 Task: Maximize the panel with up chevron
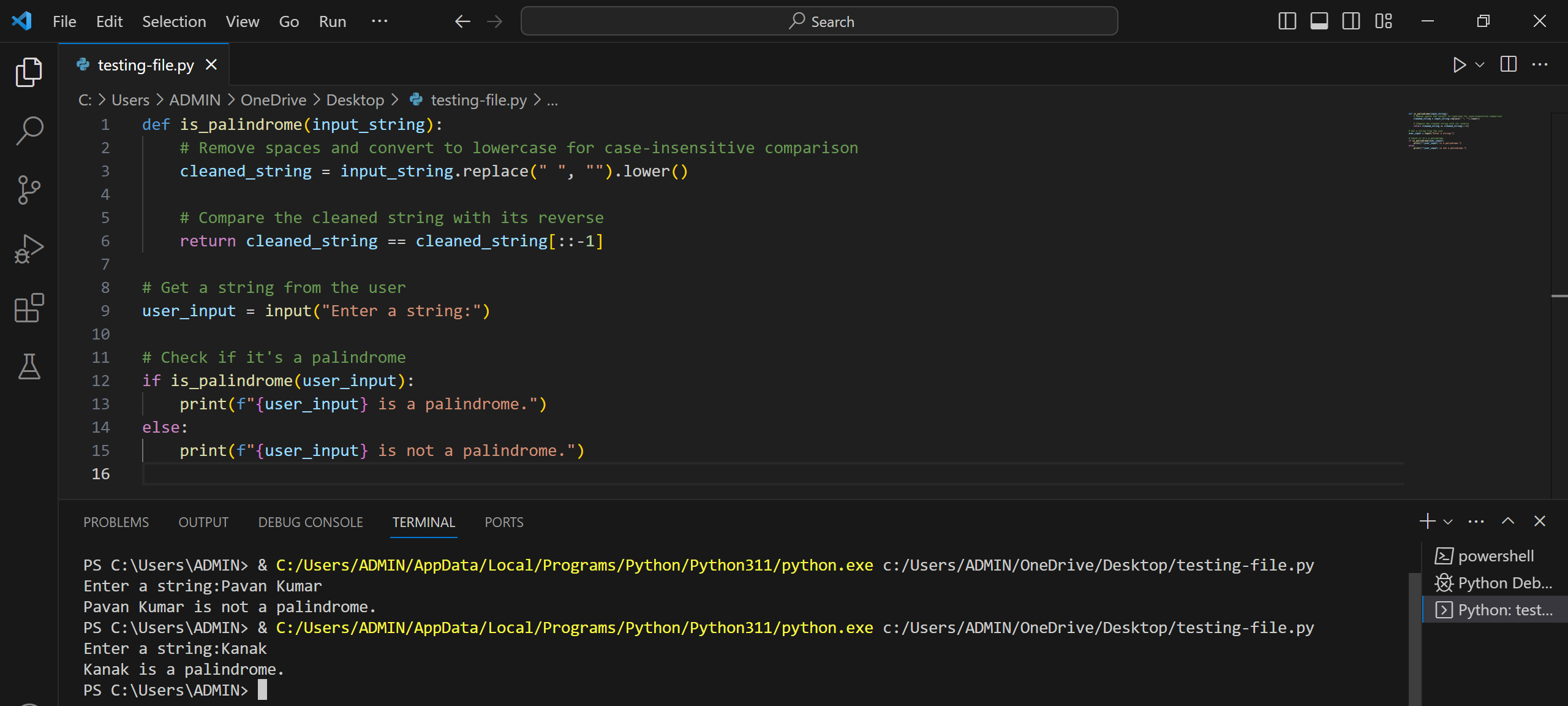pos(1508,522)
